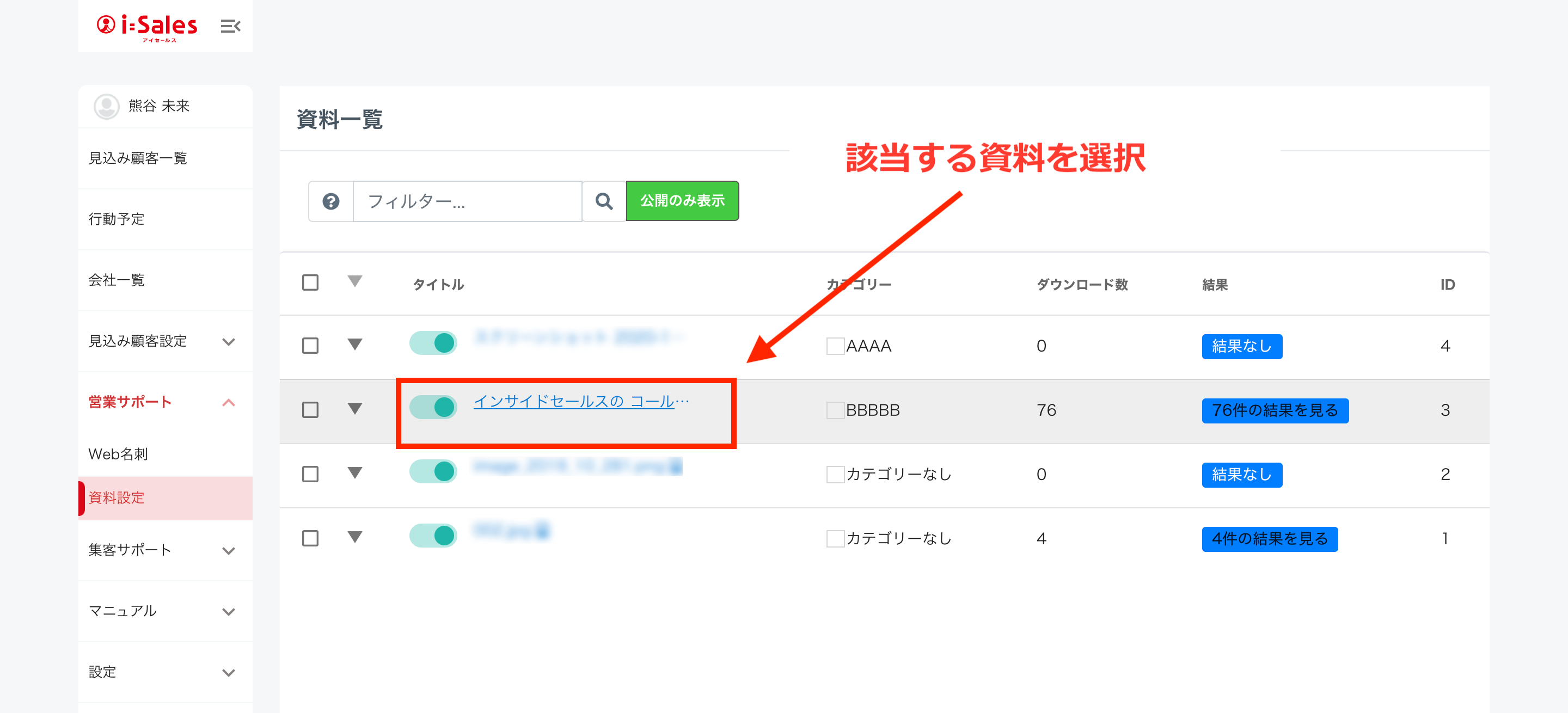Screen dimensions: 1568x713
Task: Click the 公開のみ表示 button
Action: click(x=682, y=201)
